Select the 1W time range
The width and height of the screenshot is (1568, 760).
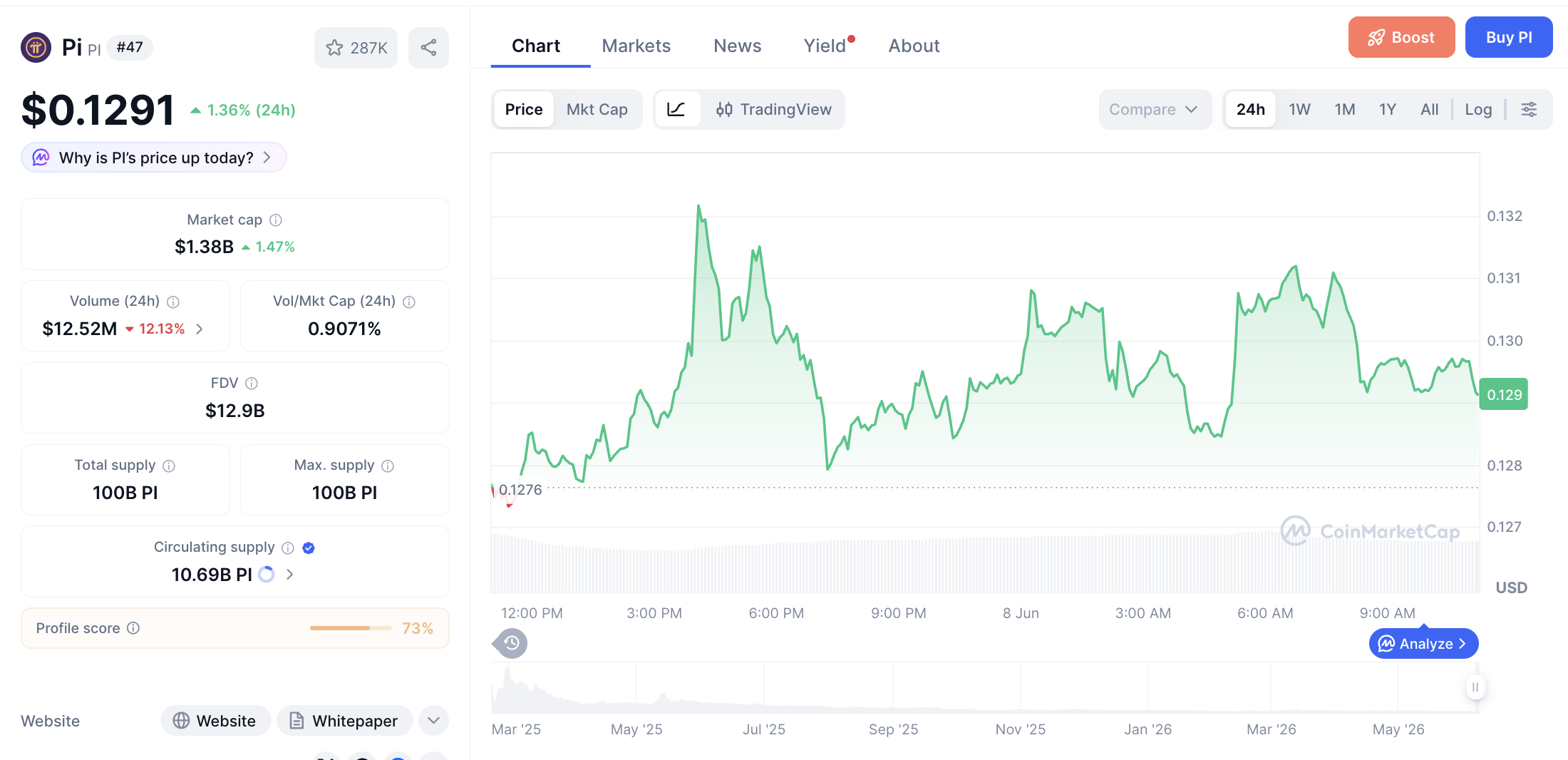pos(1300,109)
